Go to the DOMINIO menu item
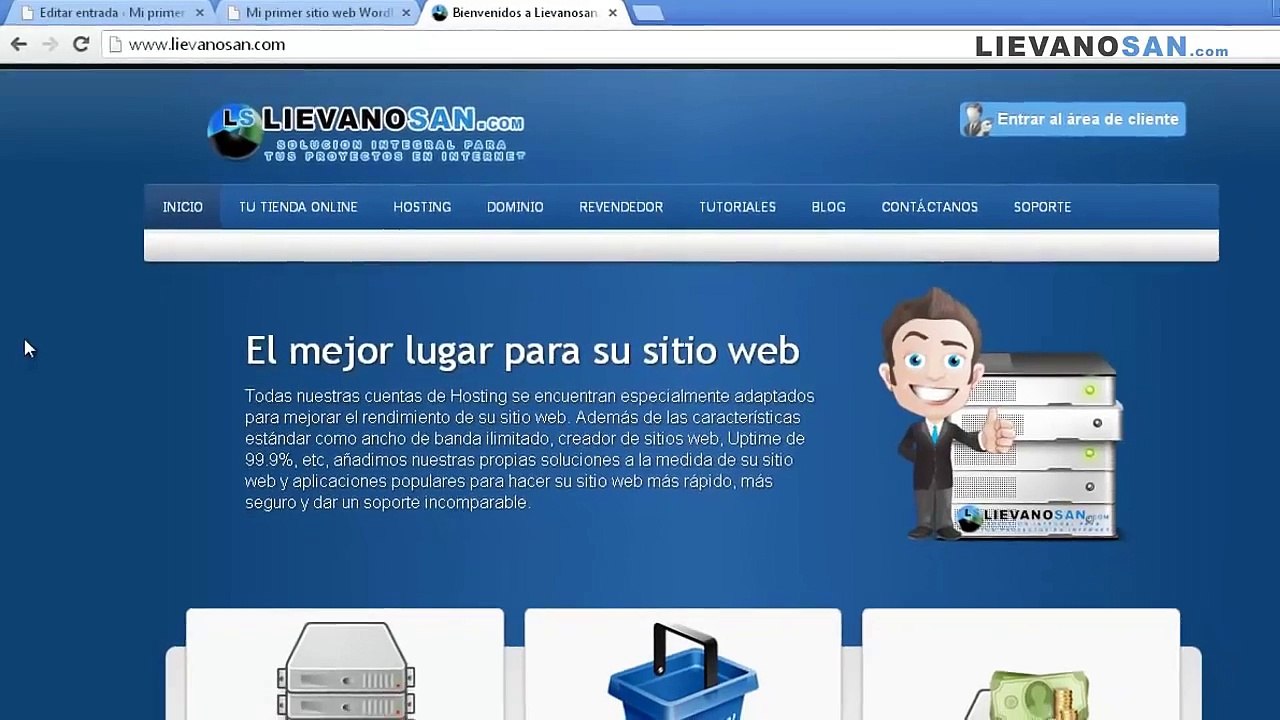 (x=515, y=207)
